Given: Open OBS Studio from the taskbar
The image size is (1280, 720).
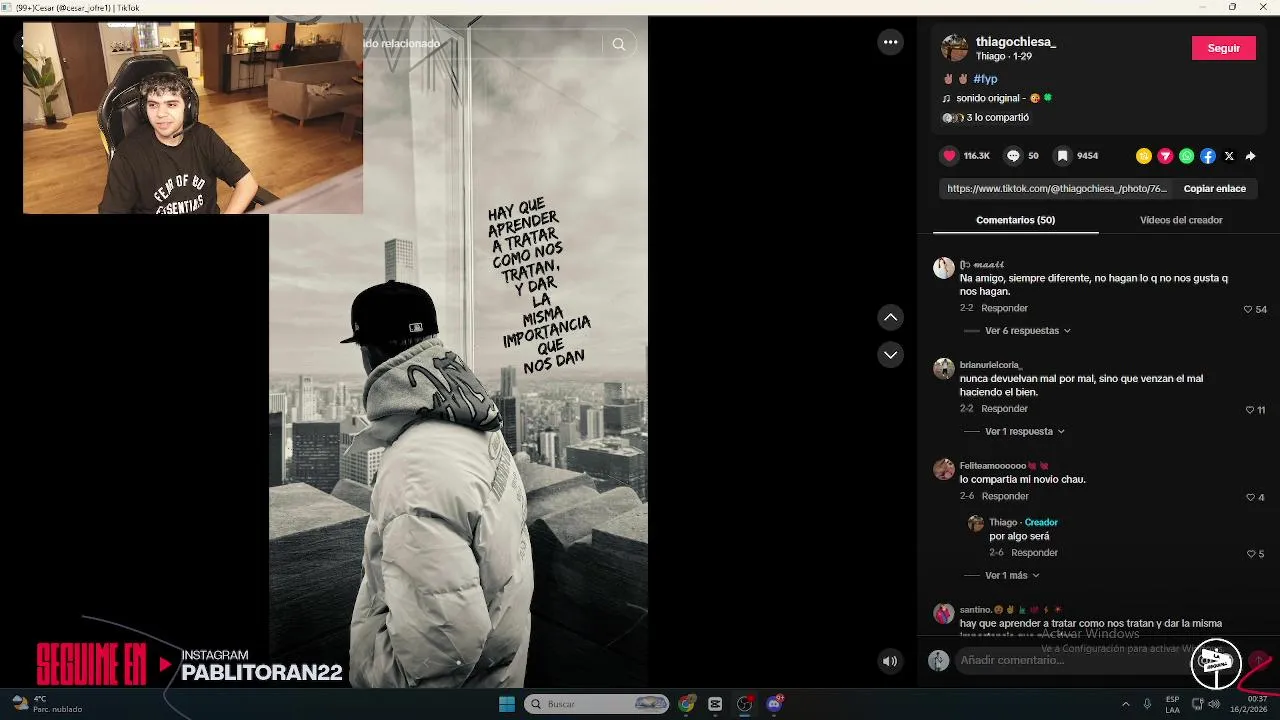Looking at the screenshot, I should pos(745,704).
